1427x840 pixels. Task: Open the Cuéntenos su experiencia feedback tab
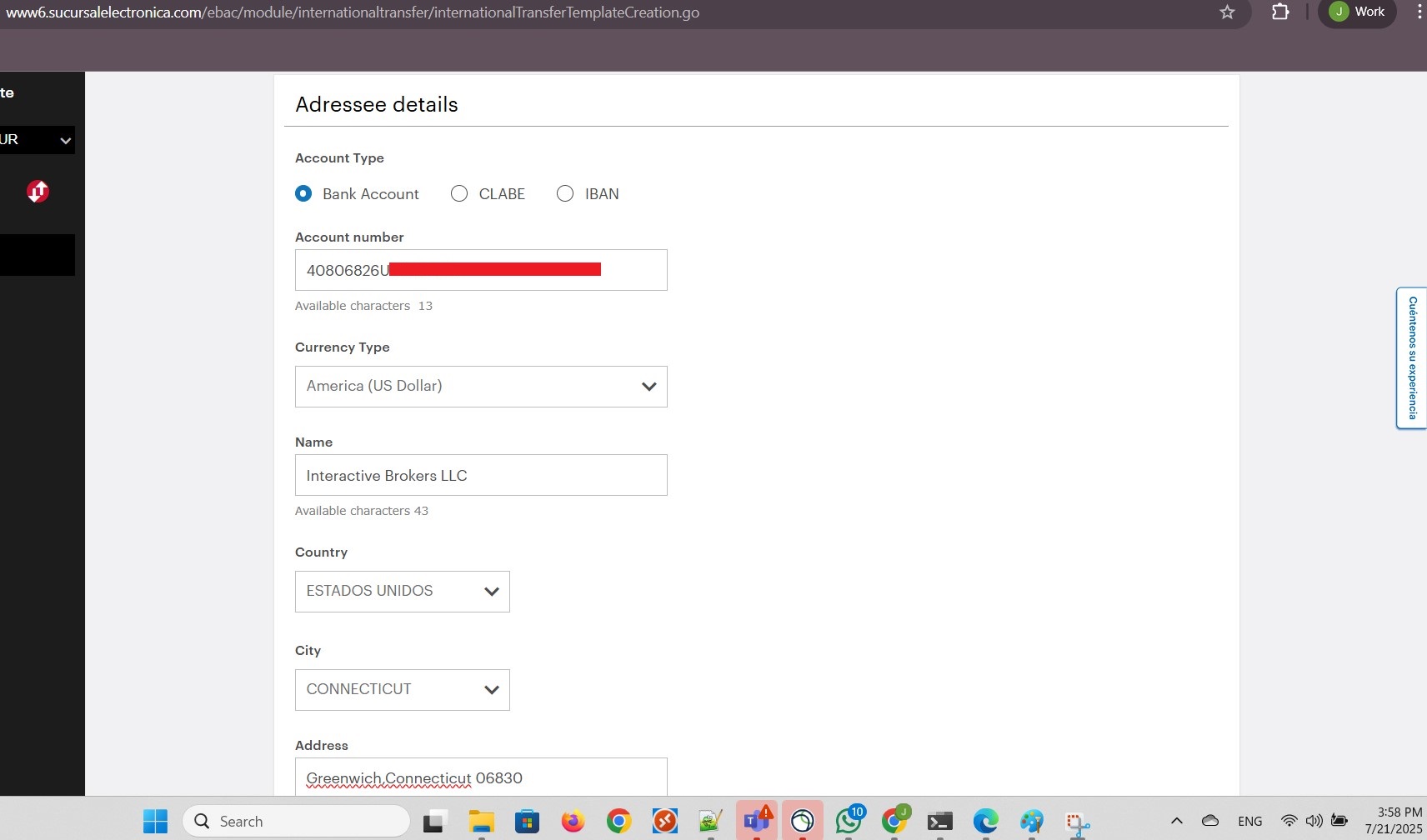pos(1412,358)
